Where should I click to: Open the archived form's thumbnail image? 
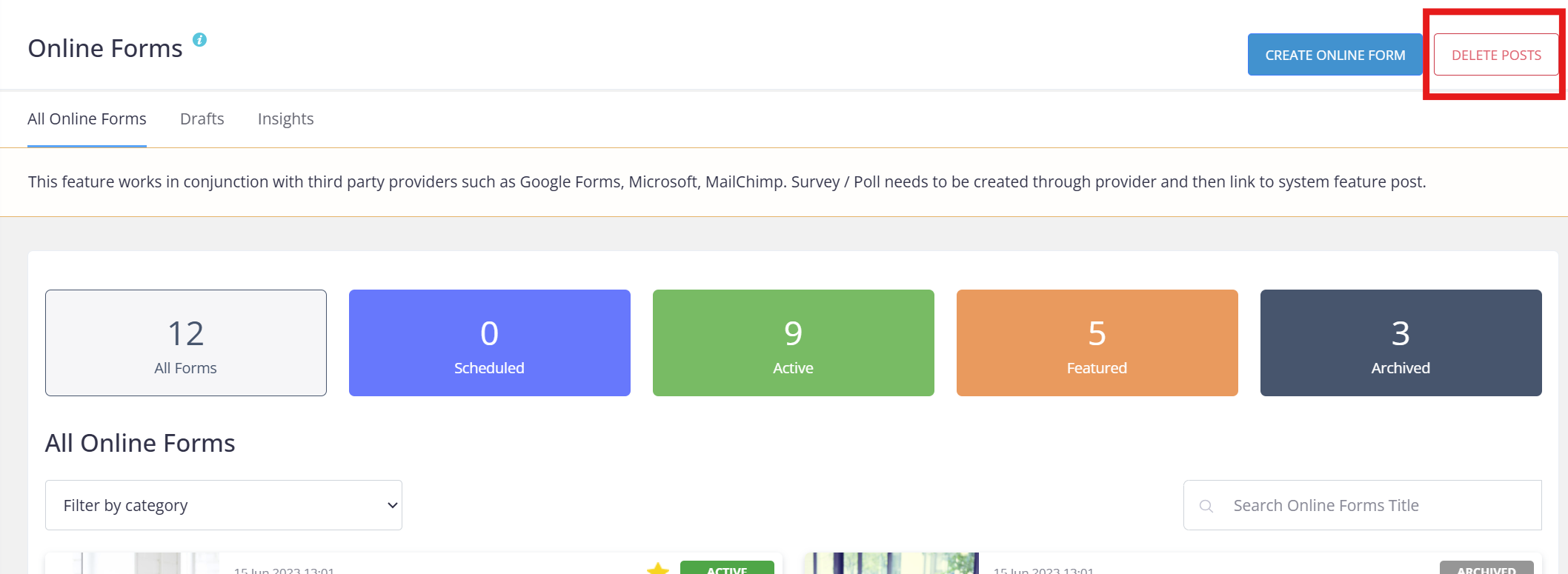(x=891, y=564)
